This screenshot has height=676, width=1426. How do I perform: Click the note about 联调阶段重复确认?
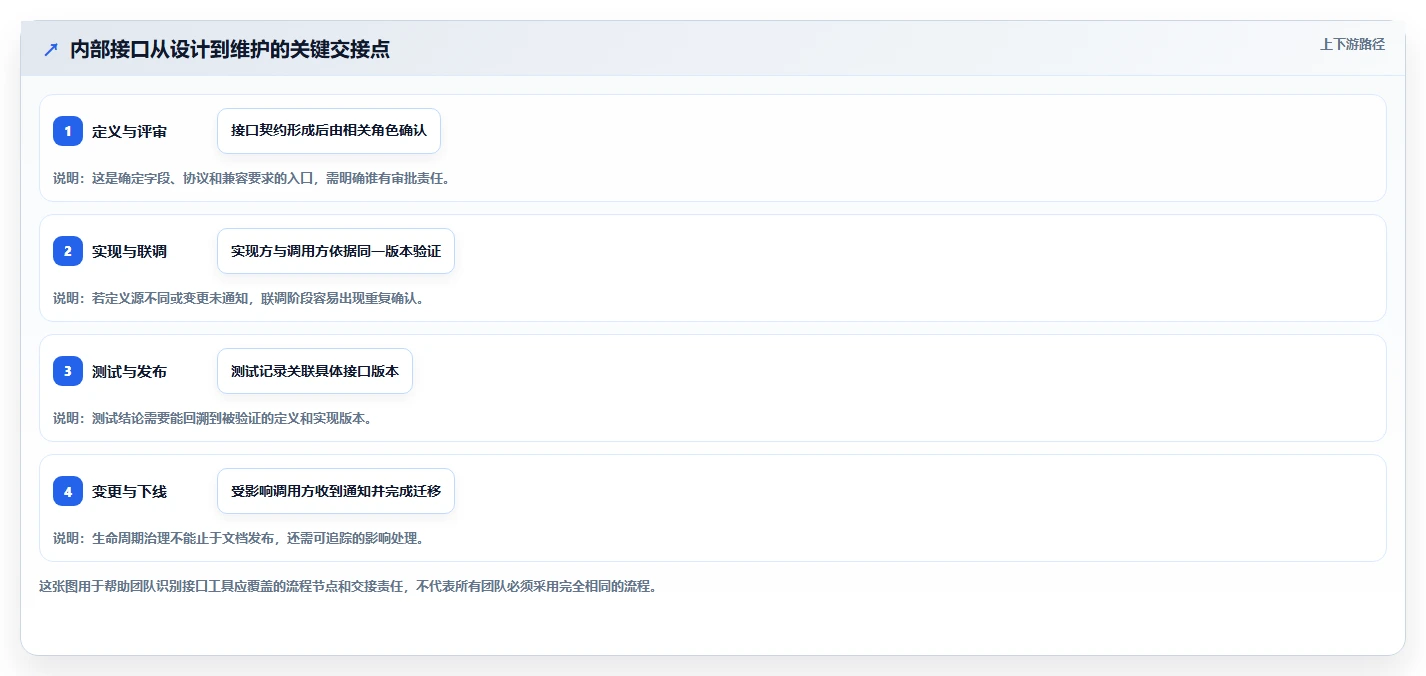pos(238,298)
